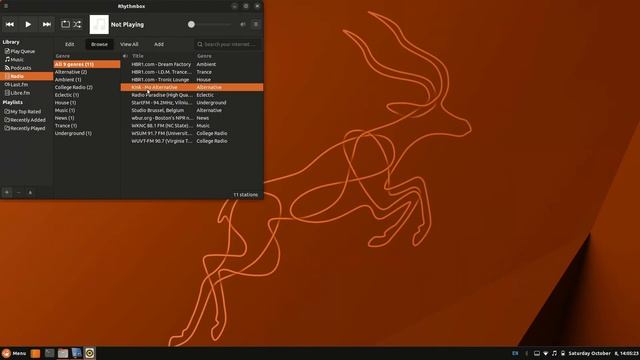
Task: Add a new radio station
Action: (x=159, y=44)
